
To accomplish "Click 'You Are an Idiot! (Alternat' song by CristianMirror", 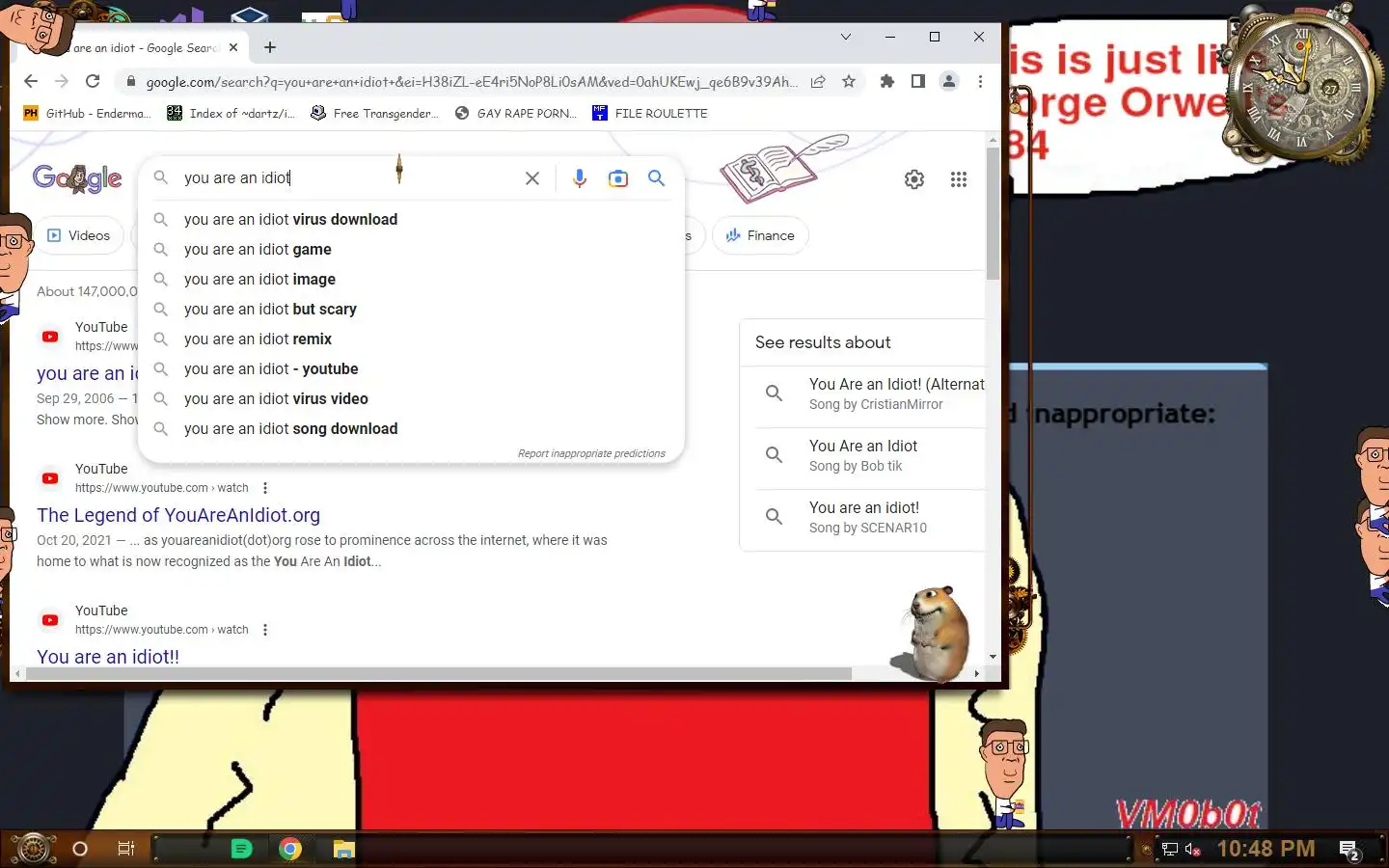I will pyautogui.click(x=863, y=393).
